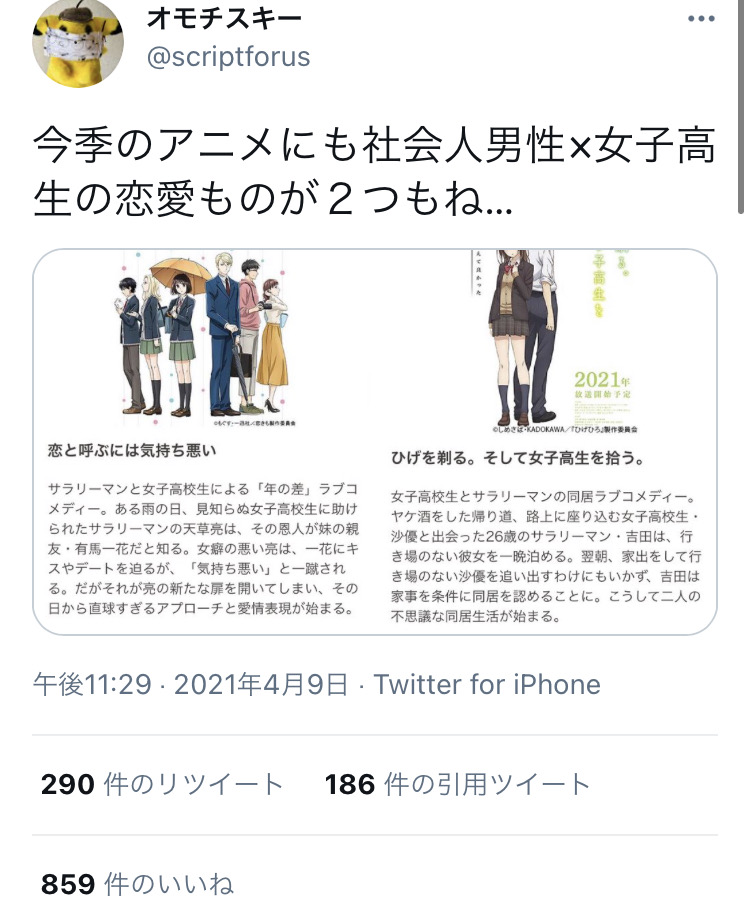Click the copyright caption under the right image
The image size is (750, 898).
[565, 429]
